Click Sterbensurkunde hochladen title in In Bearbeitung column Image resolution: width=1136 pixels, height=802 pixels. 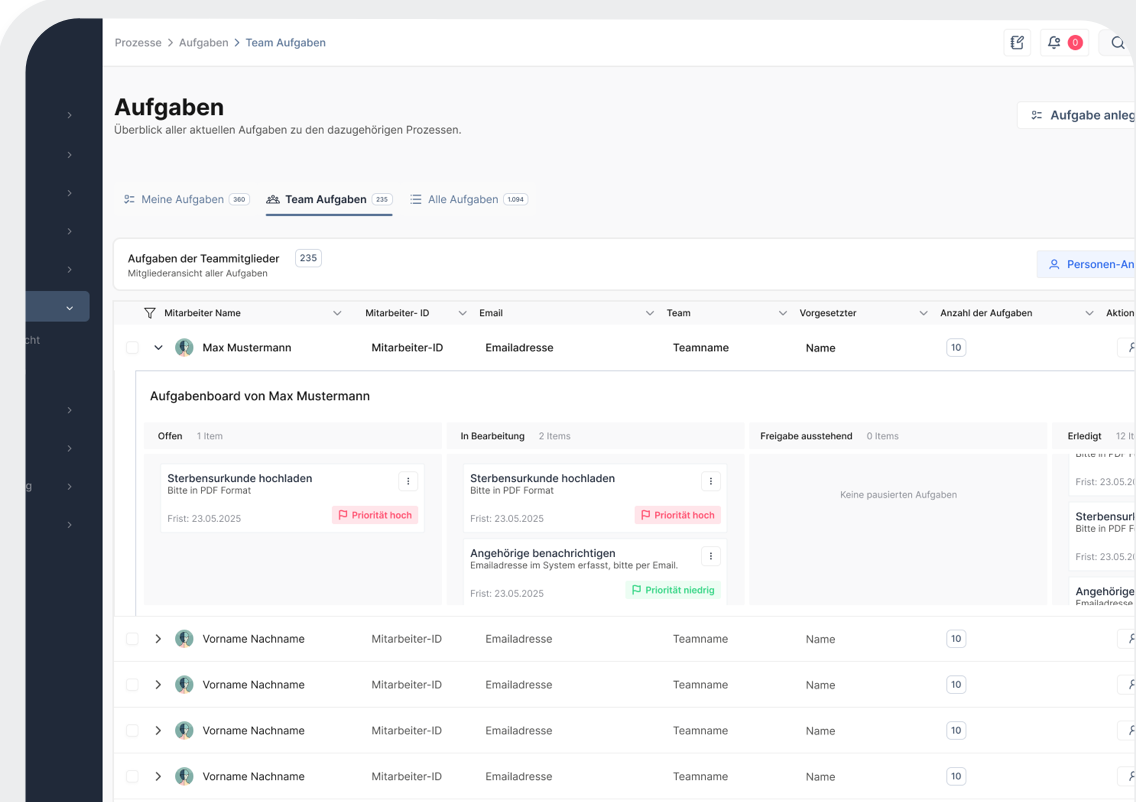point(543,478)
